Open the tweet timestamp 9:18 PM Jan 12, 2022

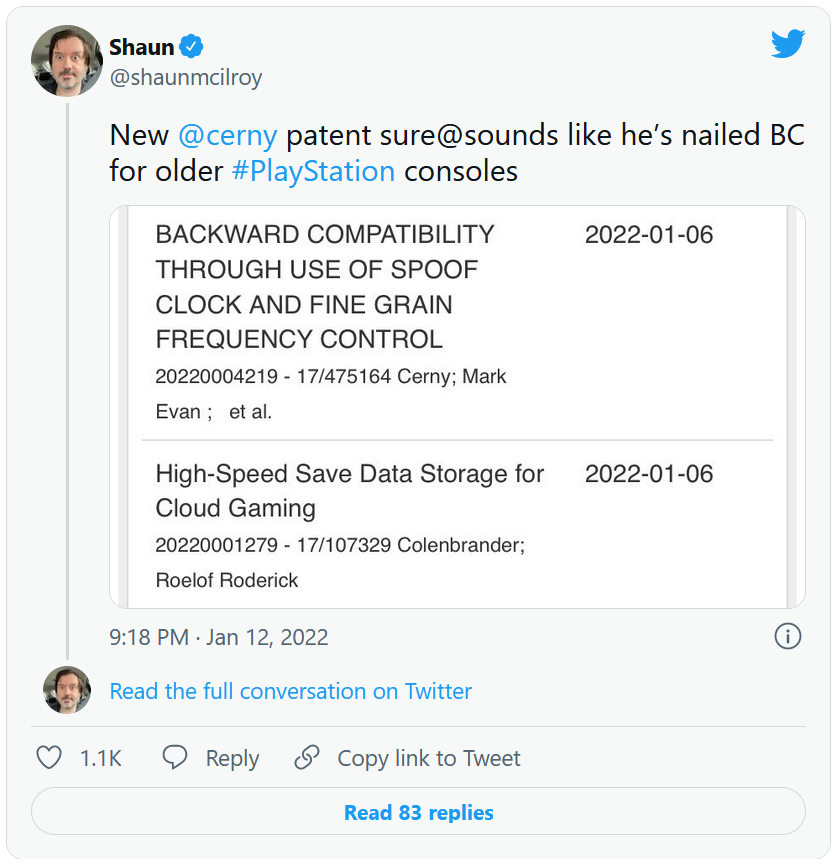pos(219,637)
